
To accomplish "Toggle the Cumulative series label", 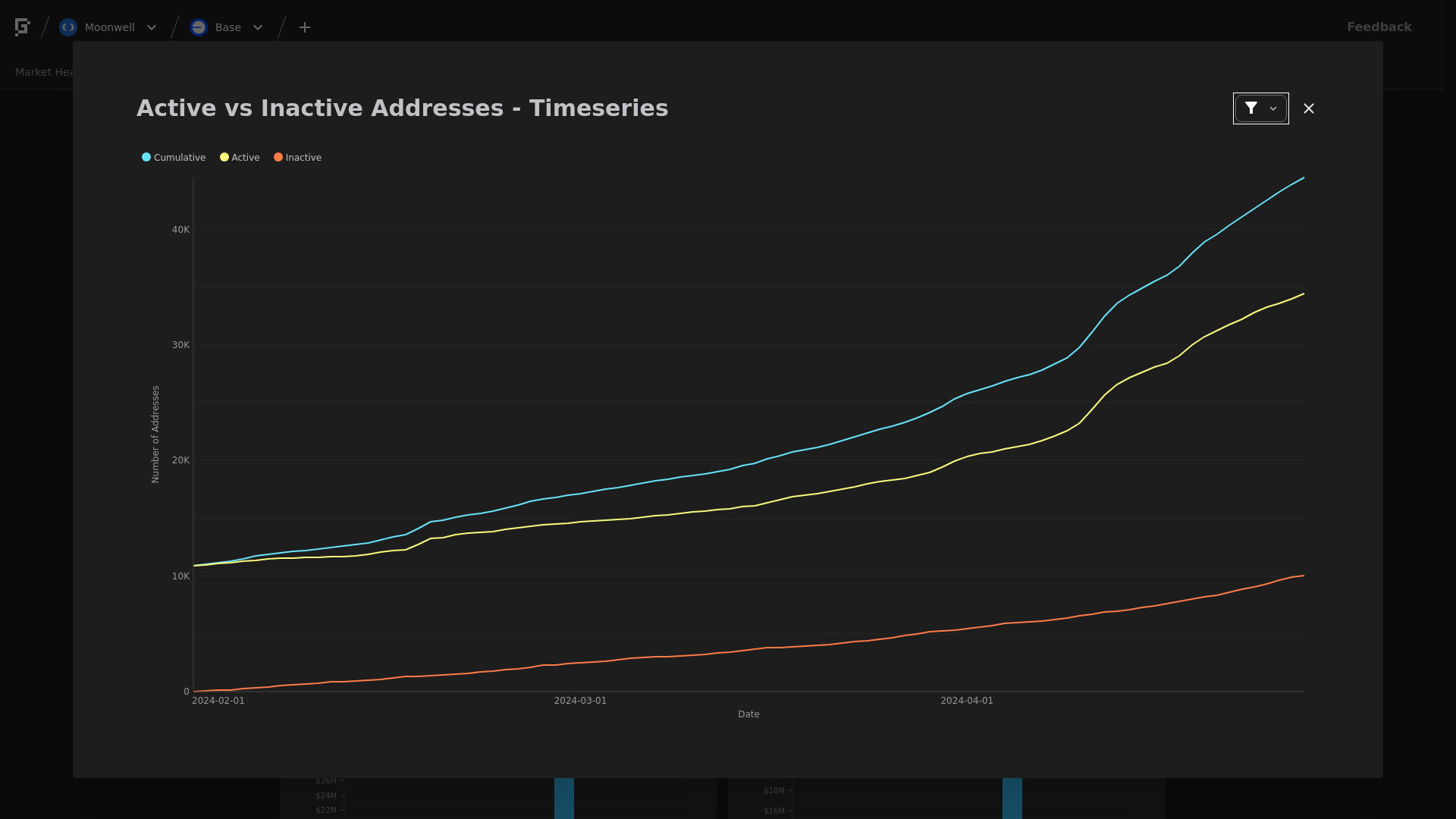I will pos(180,158).
